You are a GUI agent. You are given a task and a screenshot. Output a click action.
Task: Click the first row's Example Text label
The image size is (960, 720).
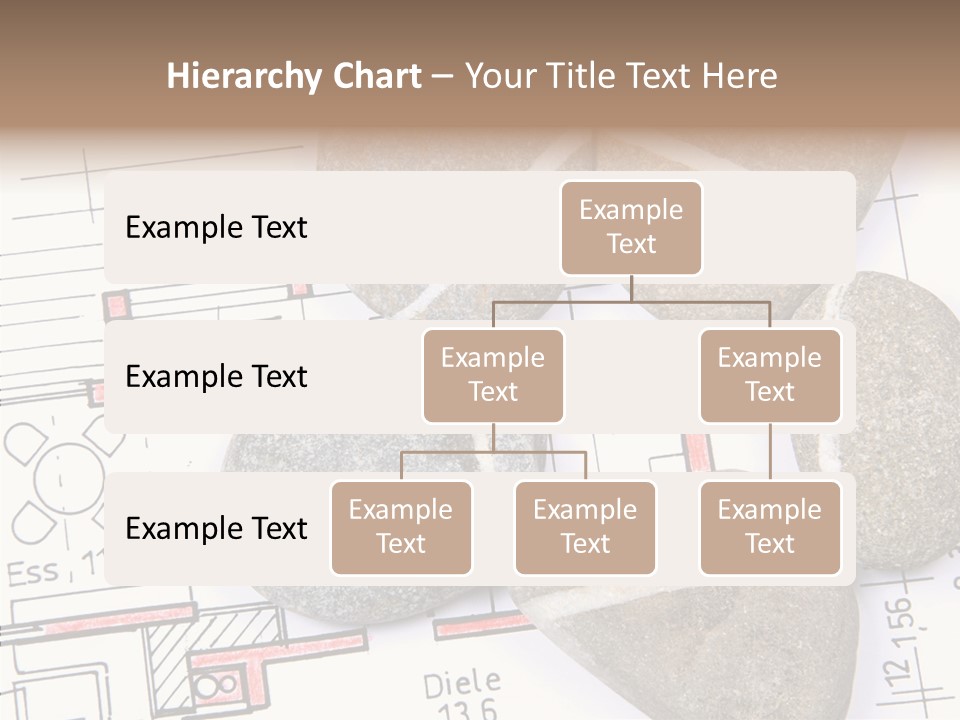click(x=216, y=228)
